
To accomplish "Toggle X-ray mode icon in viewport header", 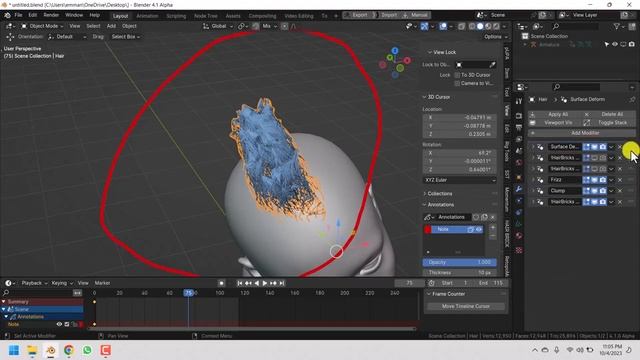I will click(x=461, y=26).
